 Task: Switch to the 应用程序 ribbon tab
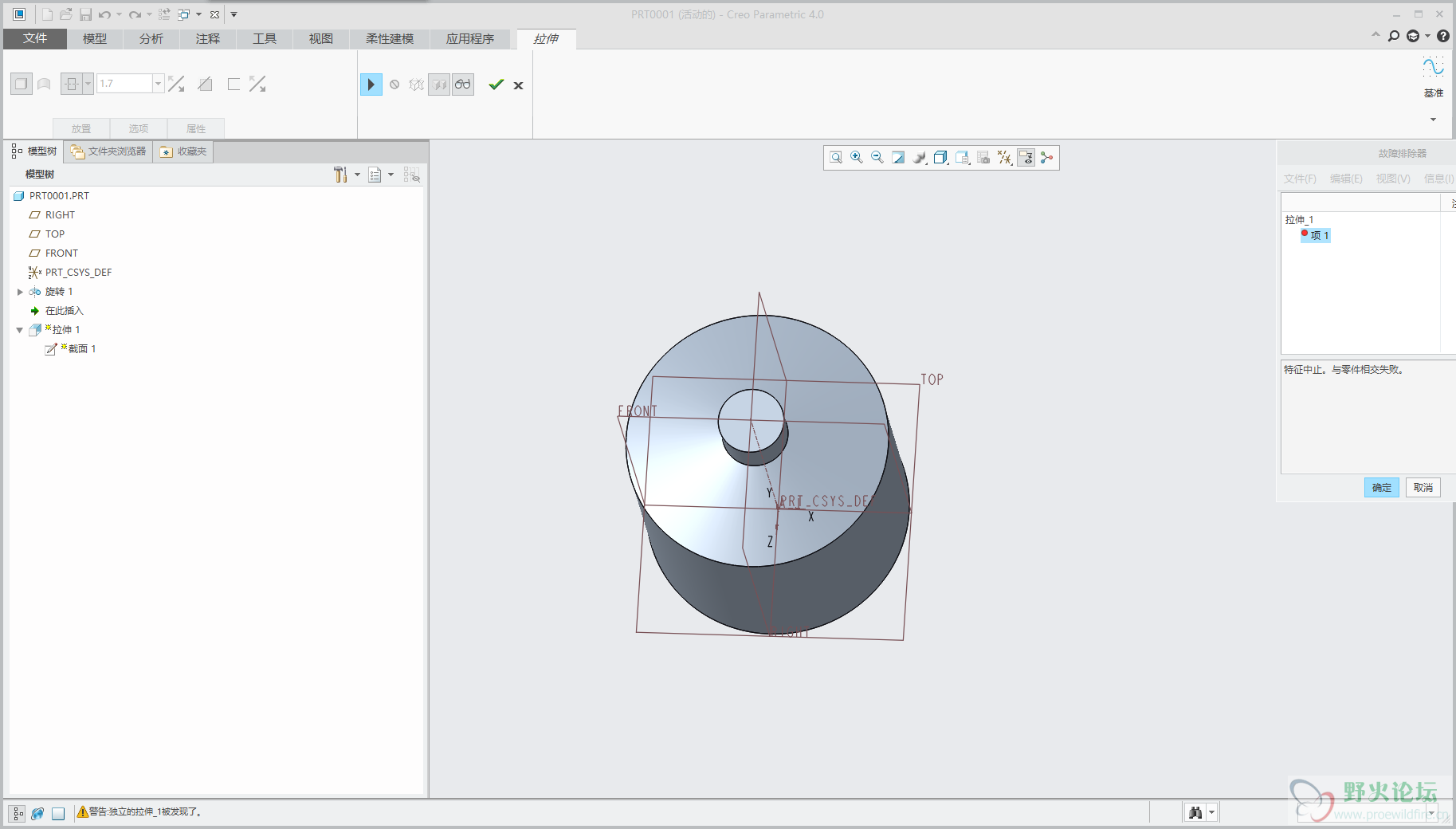(x=470, y=38)
